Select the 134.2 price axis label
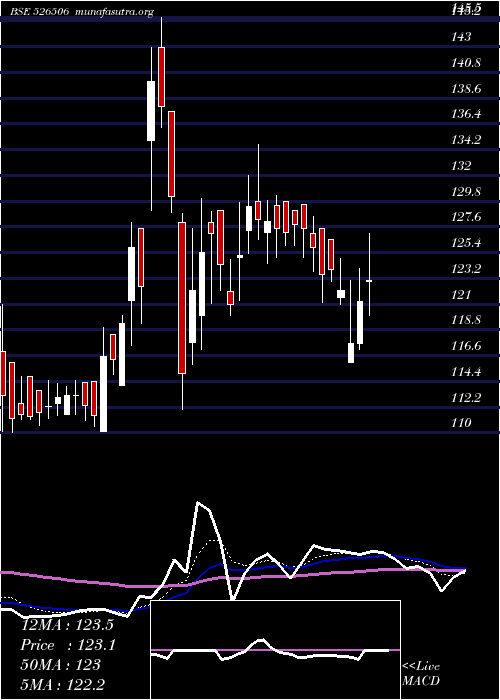The width and height of the screenshot is (500, 700). 466,140
